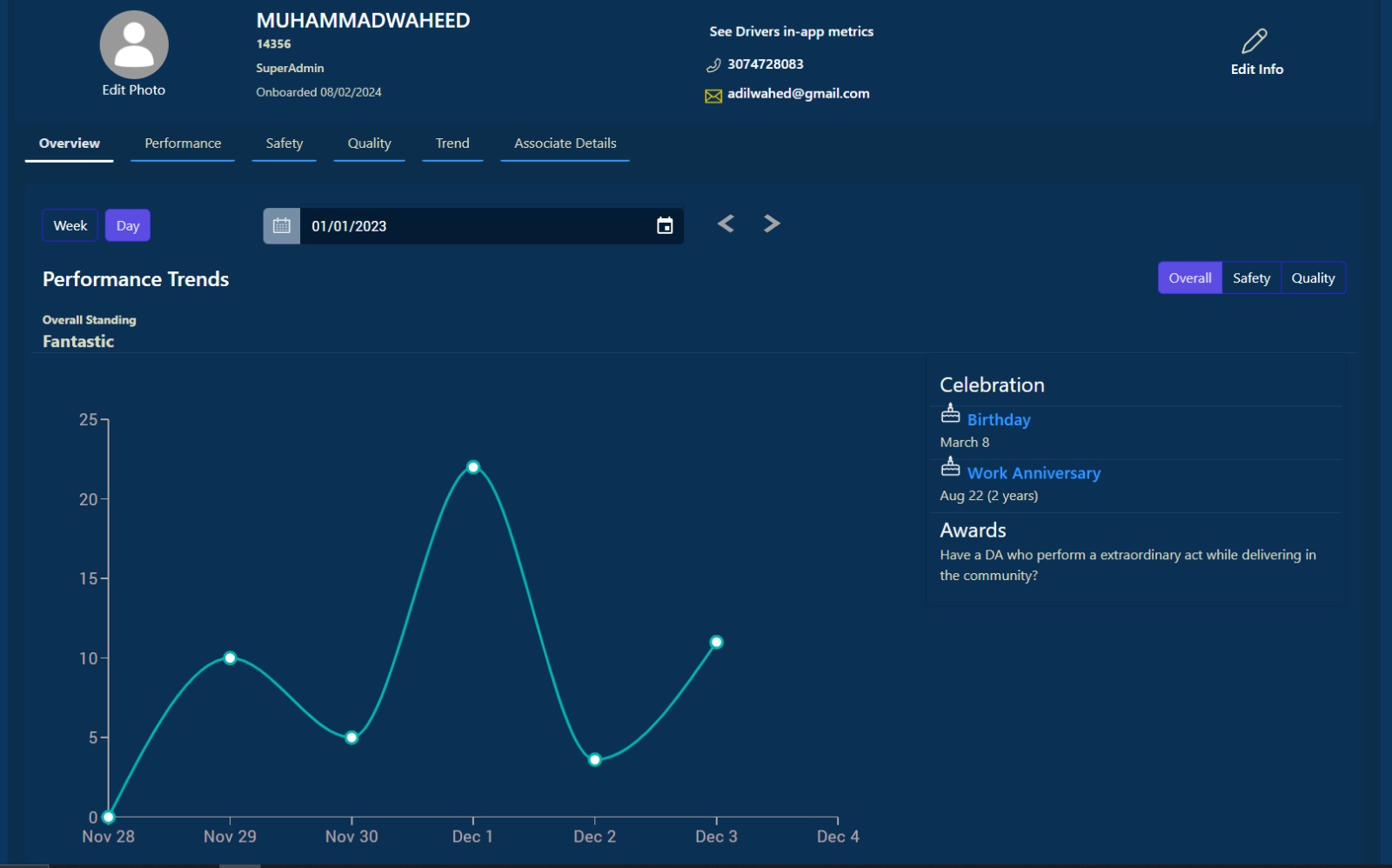
Task: Switch the view to Week
Action: tap(70, 226)
